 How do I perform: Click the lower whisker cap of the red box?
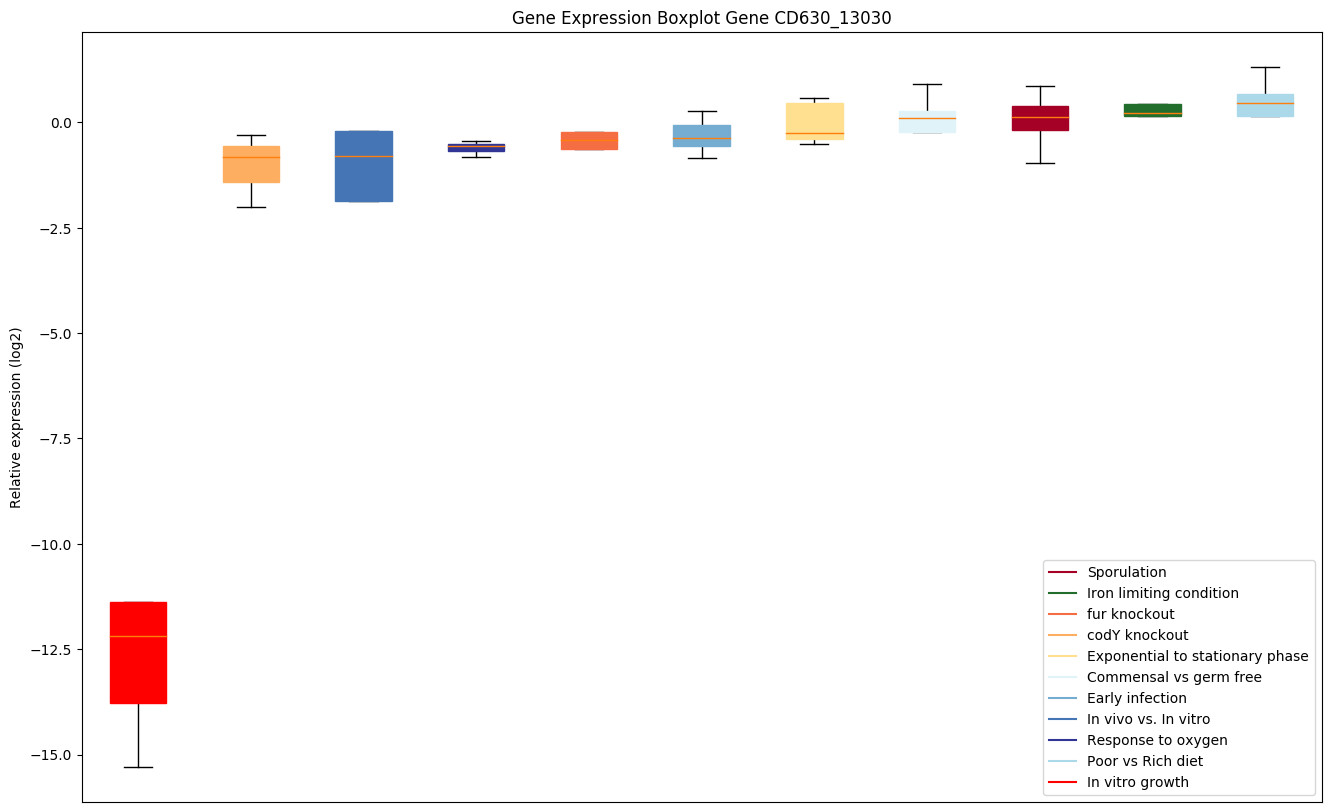[x=138, y=767]
